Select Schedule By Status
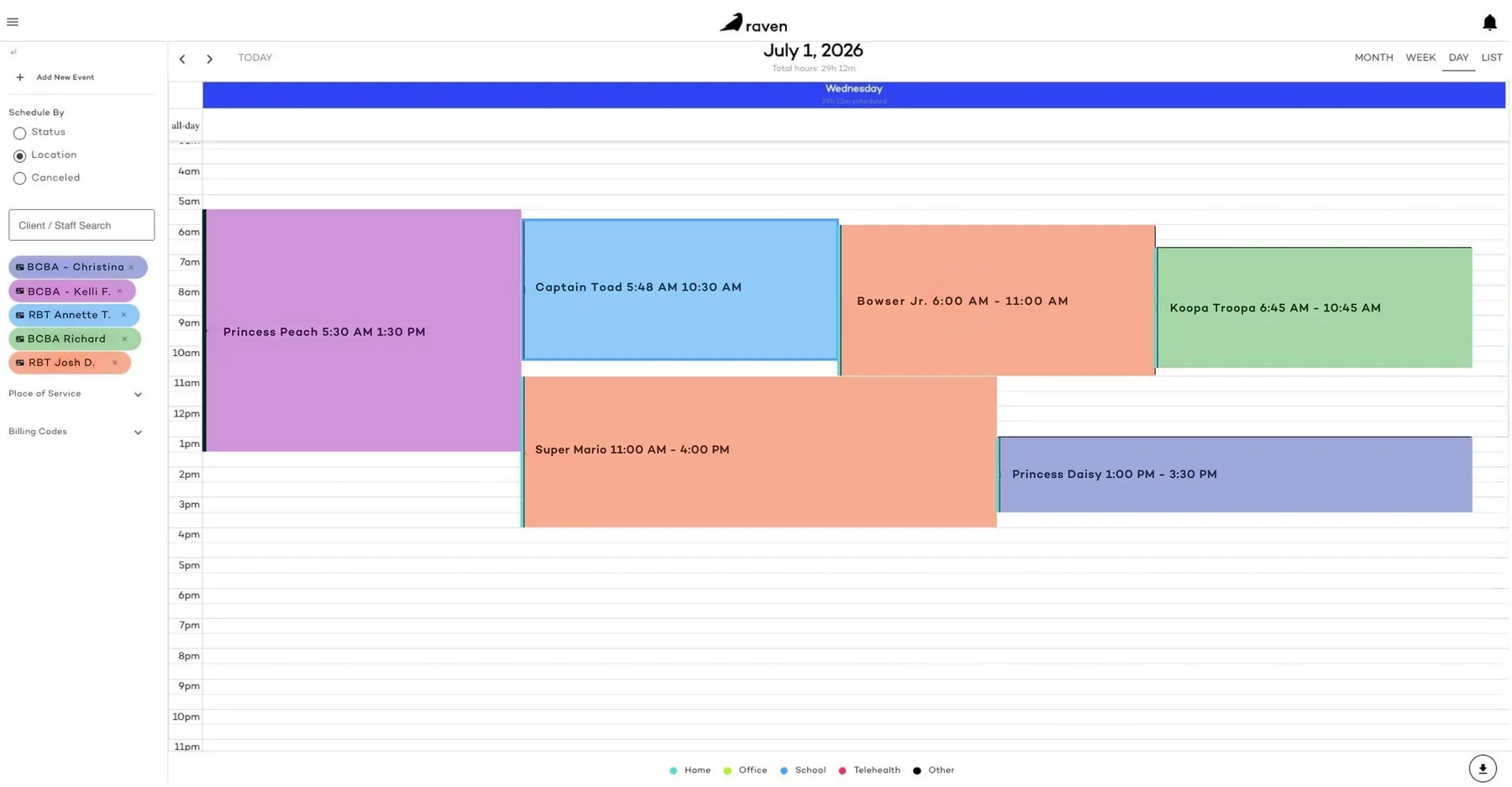This screenshot has width=1512, height=787. click(19, 133)
